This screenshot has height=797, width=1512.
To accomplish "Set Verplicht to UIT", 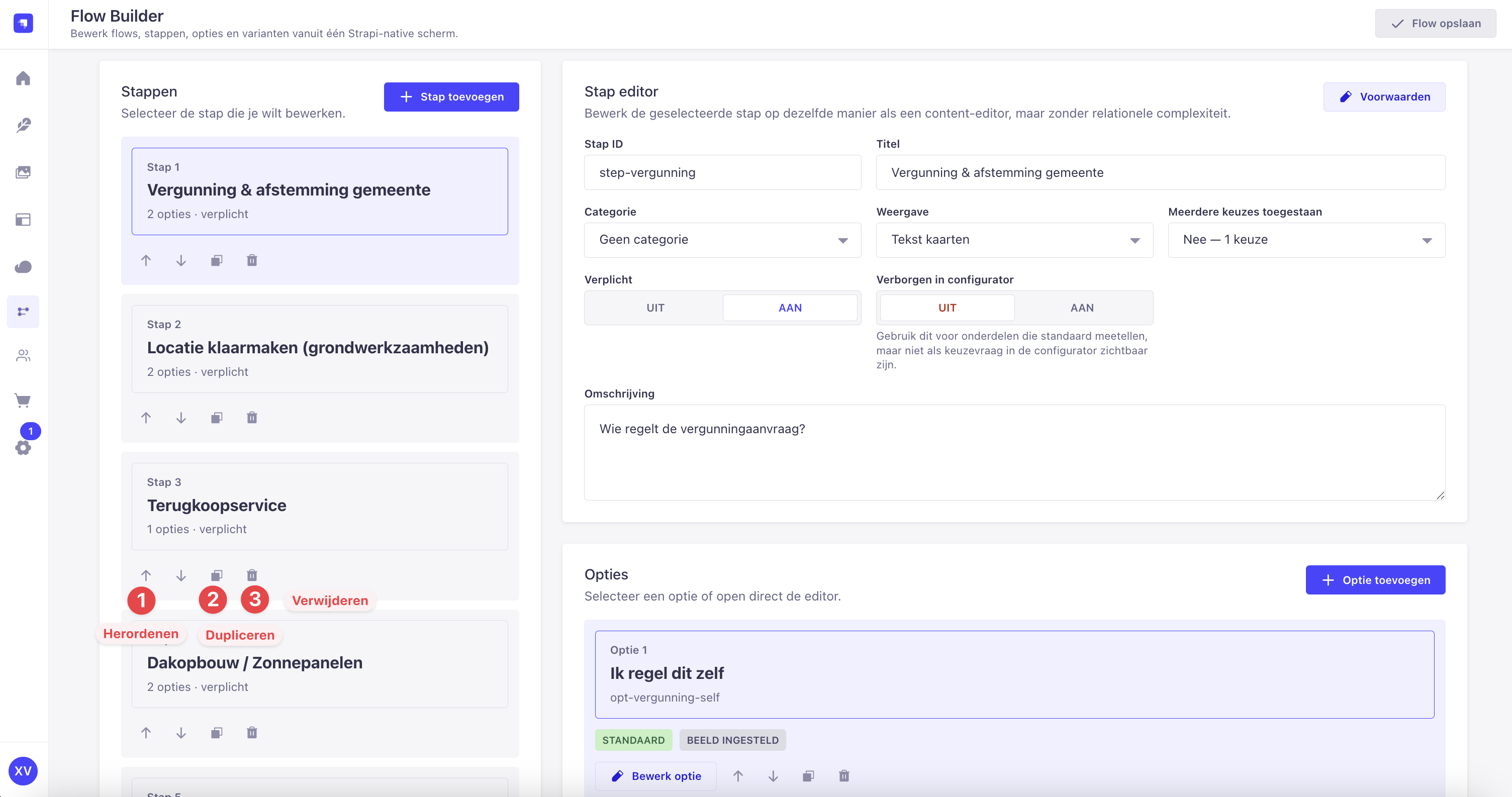I will click(655, 308).
